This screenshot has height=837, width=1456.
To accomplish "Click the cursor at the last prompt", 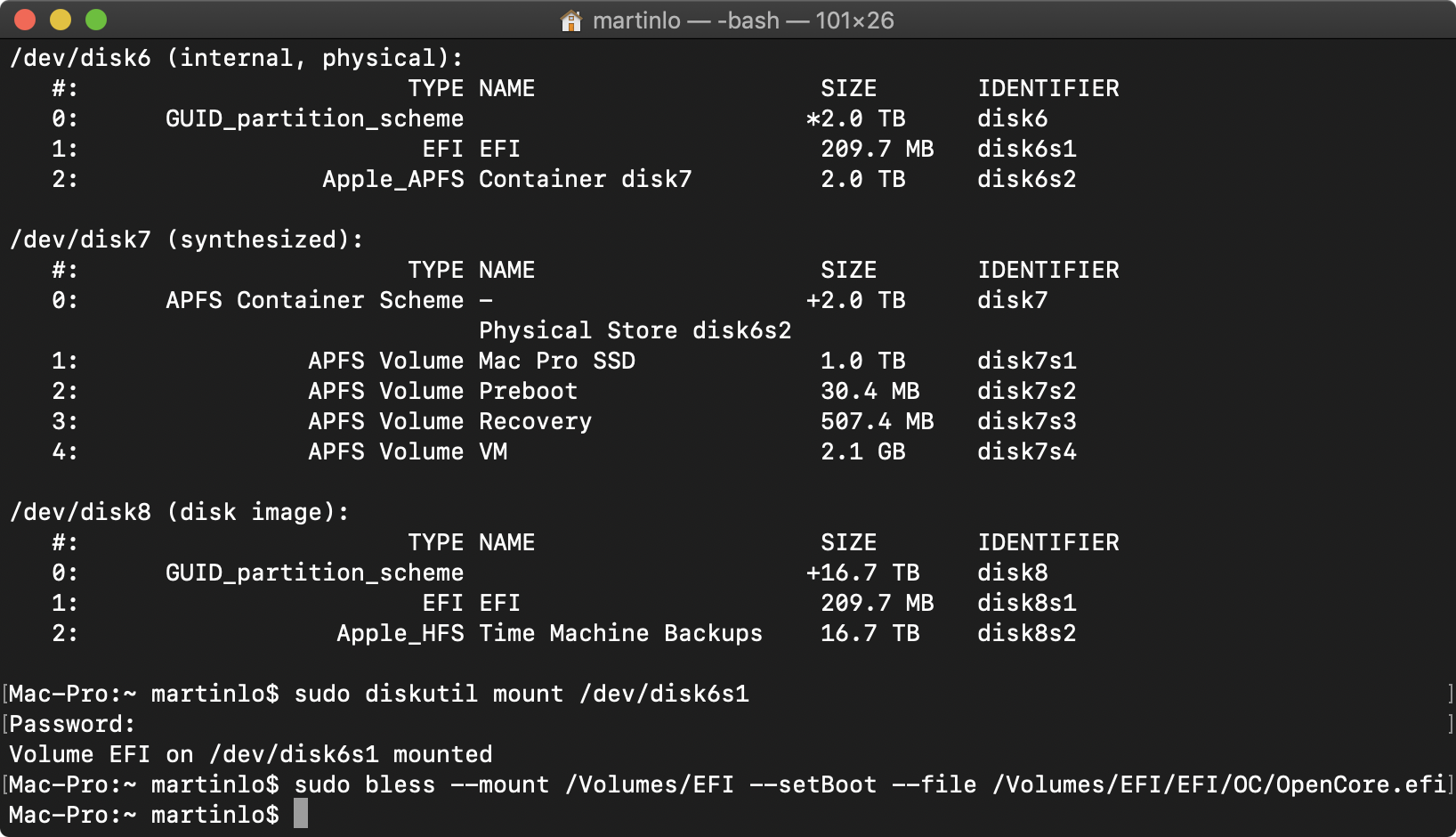I will [x=301, y=814].
